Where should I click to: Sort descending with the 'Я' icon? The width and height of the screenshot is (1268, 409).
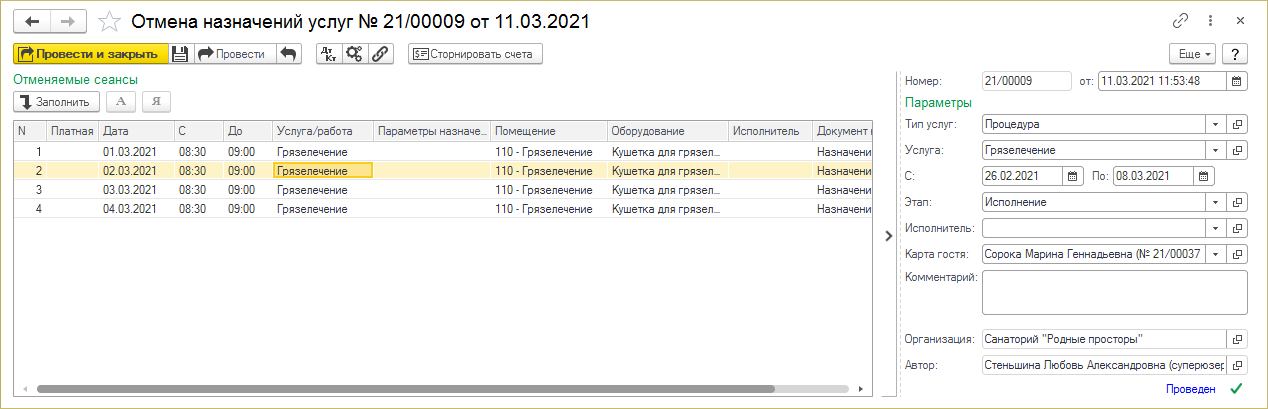pos(156,101)
